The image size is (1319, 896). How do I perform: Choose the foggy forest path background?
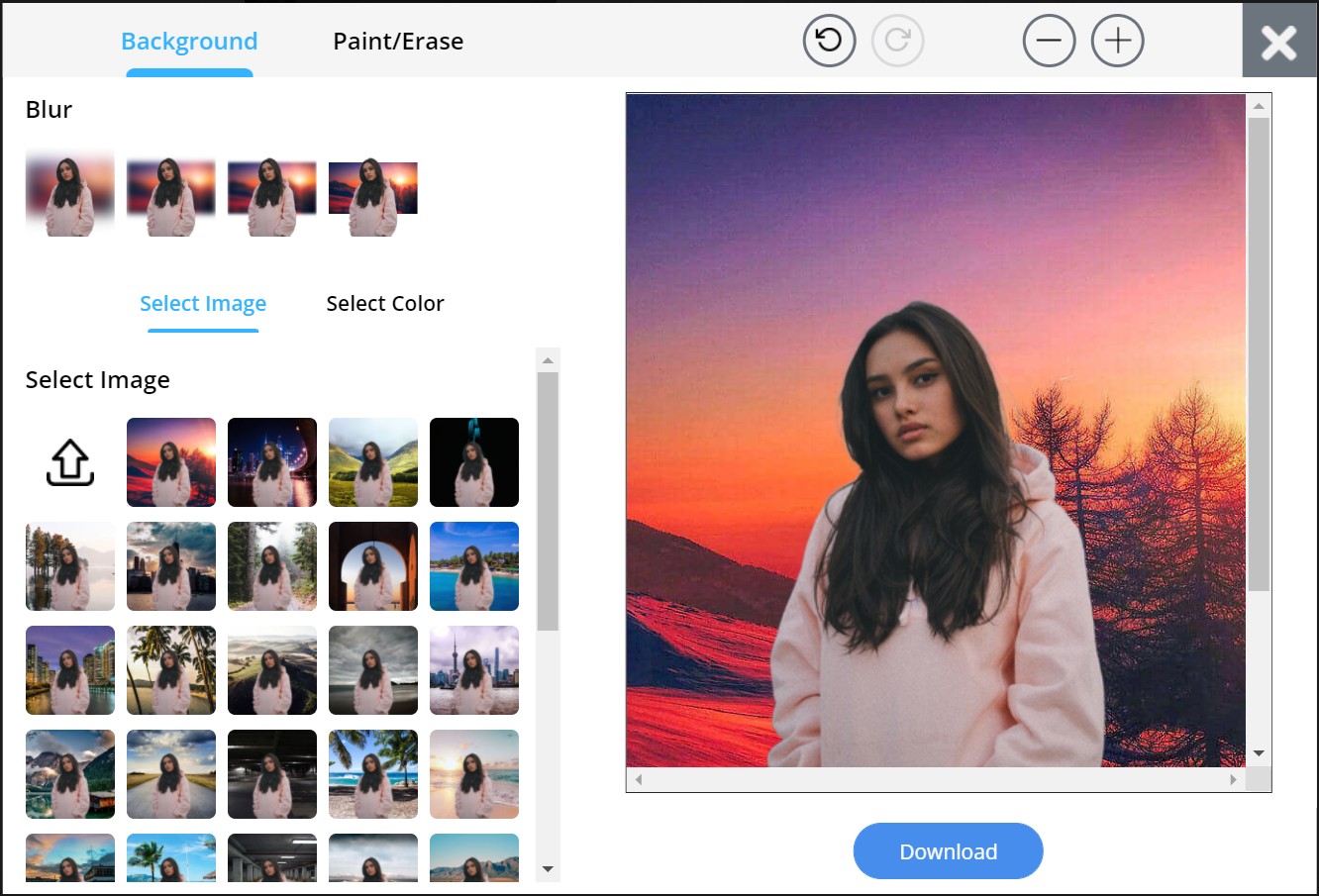point(272,566)
